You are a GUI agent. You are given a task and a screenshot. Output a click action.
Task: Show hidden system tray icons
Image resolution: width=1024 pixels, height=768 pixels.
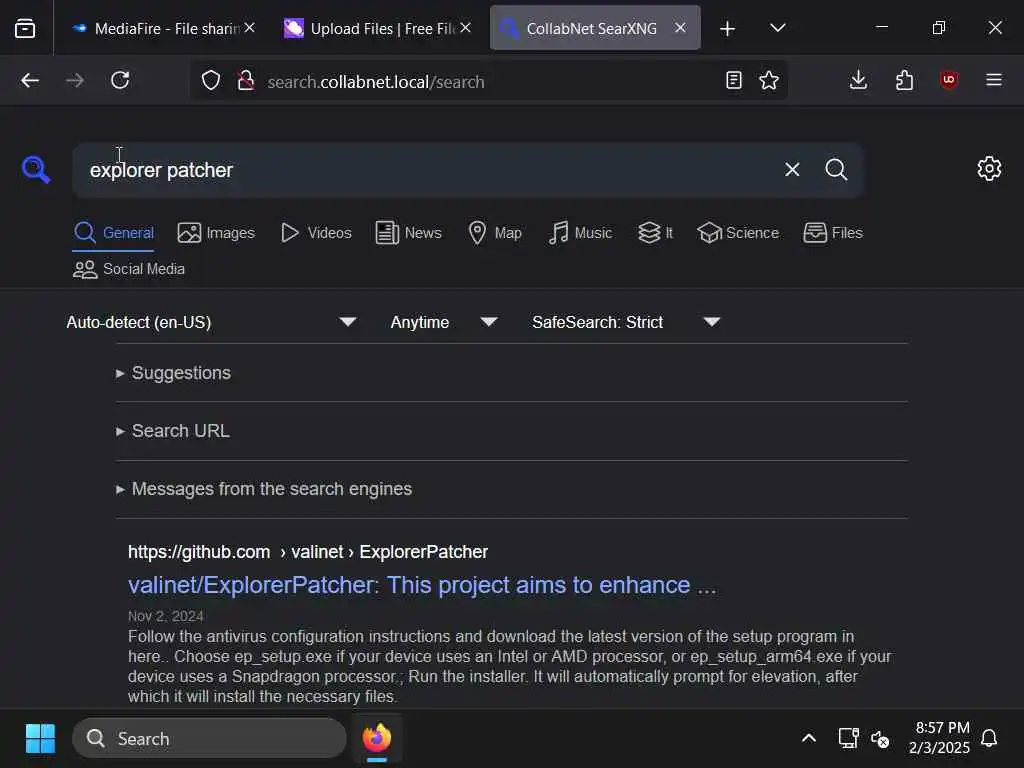point(808,739)
